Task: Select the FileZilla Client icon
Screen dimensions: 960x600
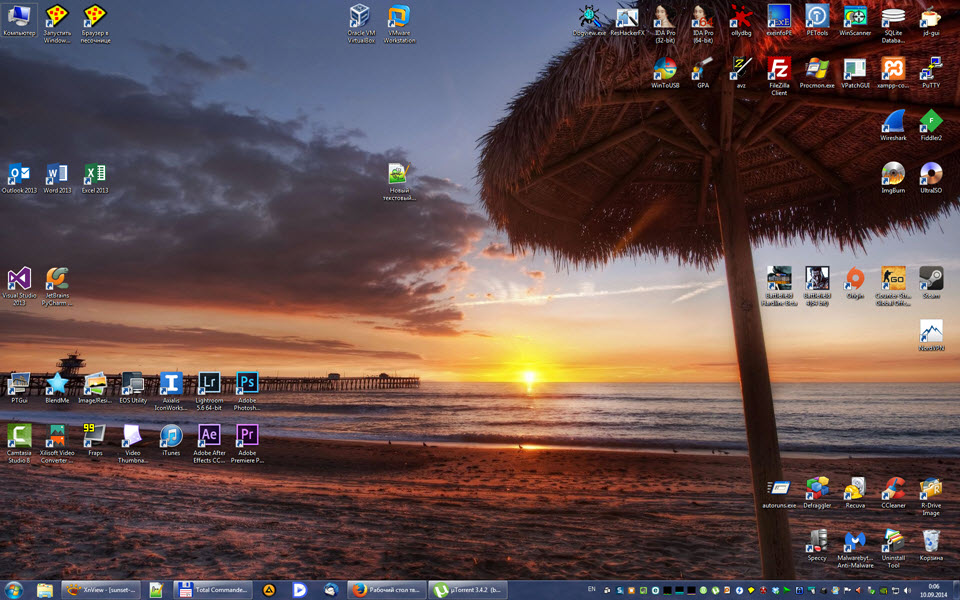Action: click(x=779, y=76)
